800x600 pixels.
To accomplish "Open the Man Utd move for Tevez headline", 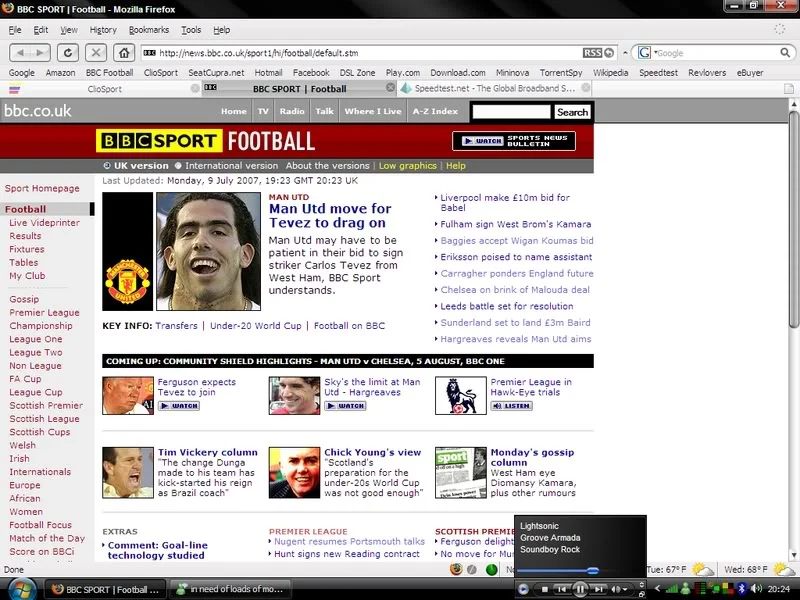I will (330, 215).
